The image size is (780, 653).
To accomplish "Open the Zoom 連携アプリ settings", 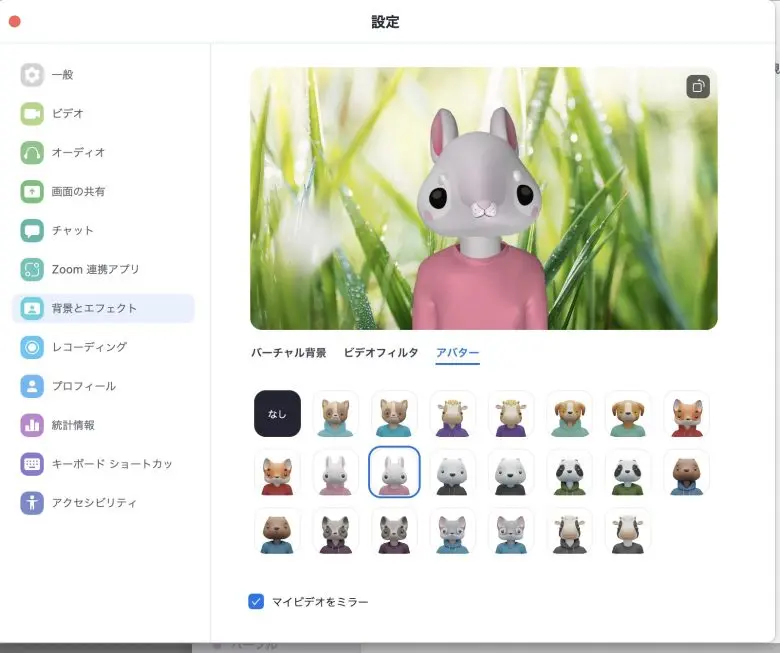I will coord(103,269).
